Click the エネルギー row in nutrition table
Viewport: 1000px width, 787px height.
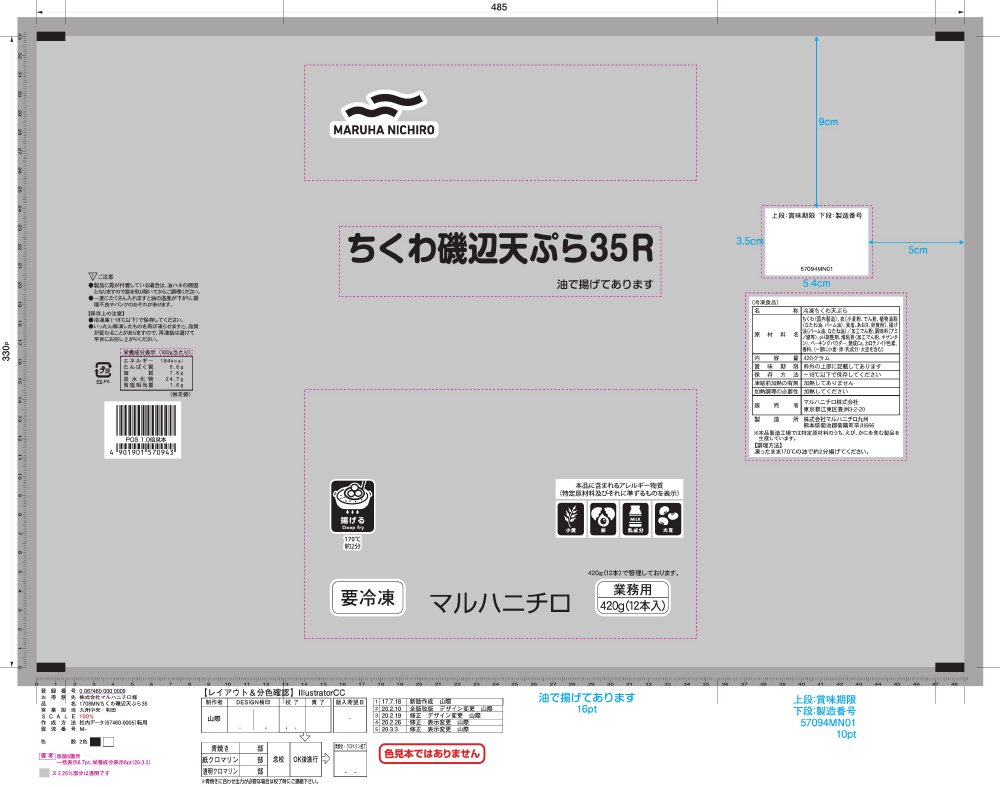pyautogui.click(x=154, y=360)
